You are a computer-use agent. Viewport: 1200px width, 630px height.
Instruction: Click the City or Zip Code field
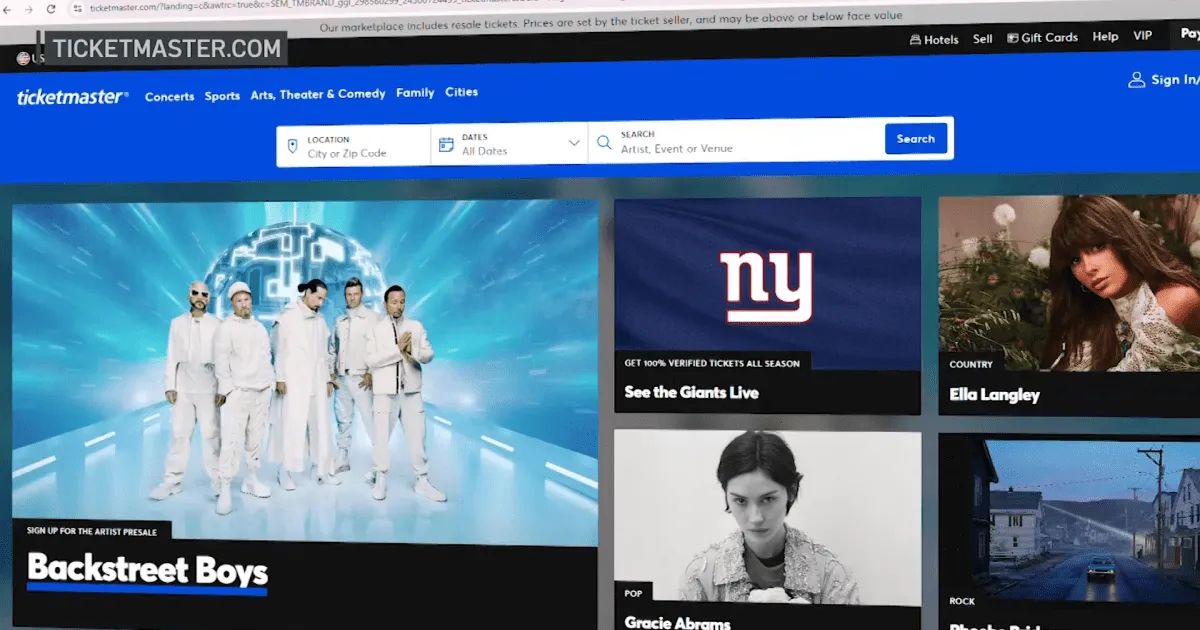(x=353, y=146)
